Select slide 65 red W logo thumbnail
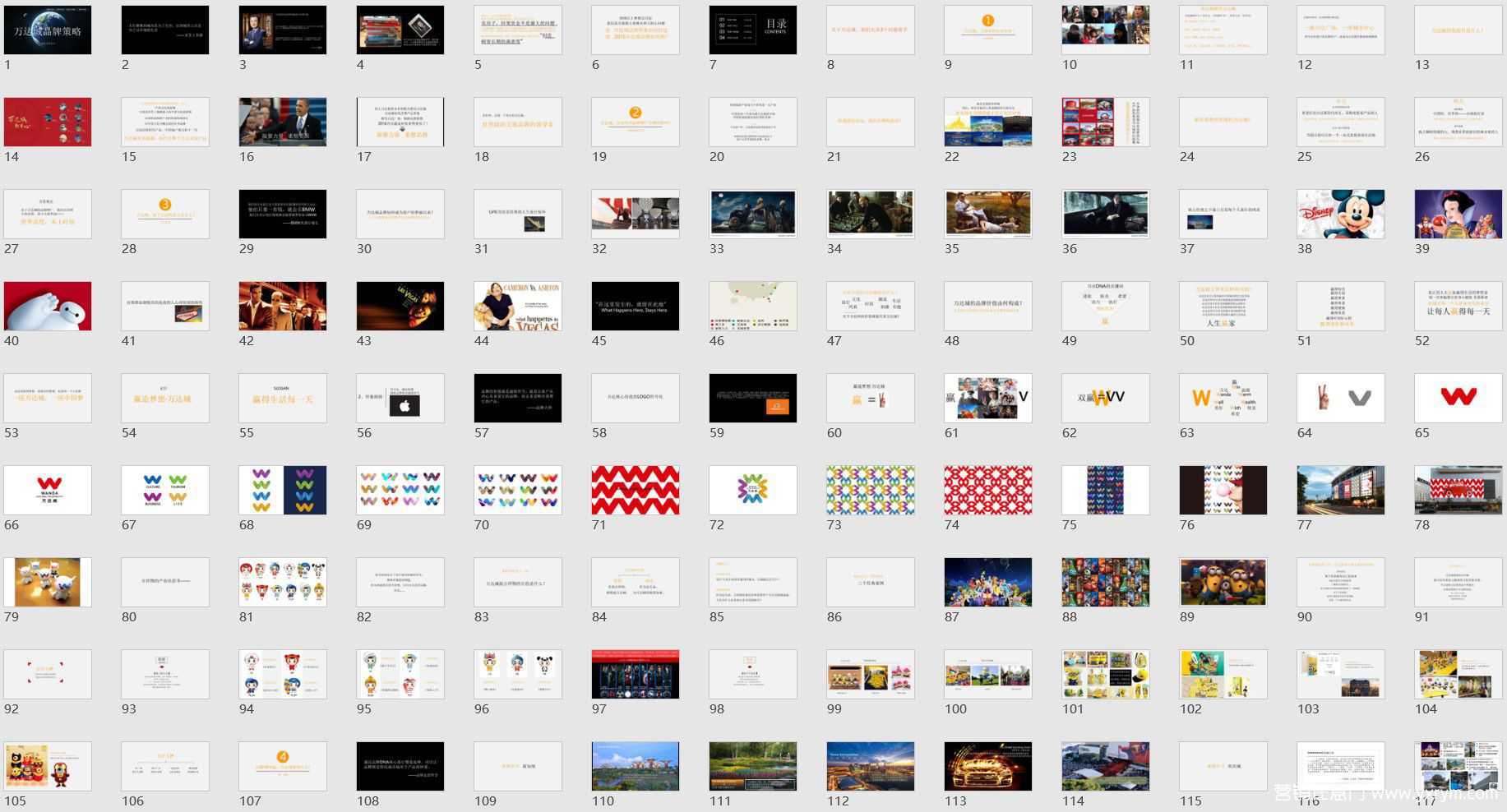1507x812 pixels. click(x=1458, y=399)
